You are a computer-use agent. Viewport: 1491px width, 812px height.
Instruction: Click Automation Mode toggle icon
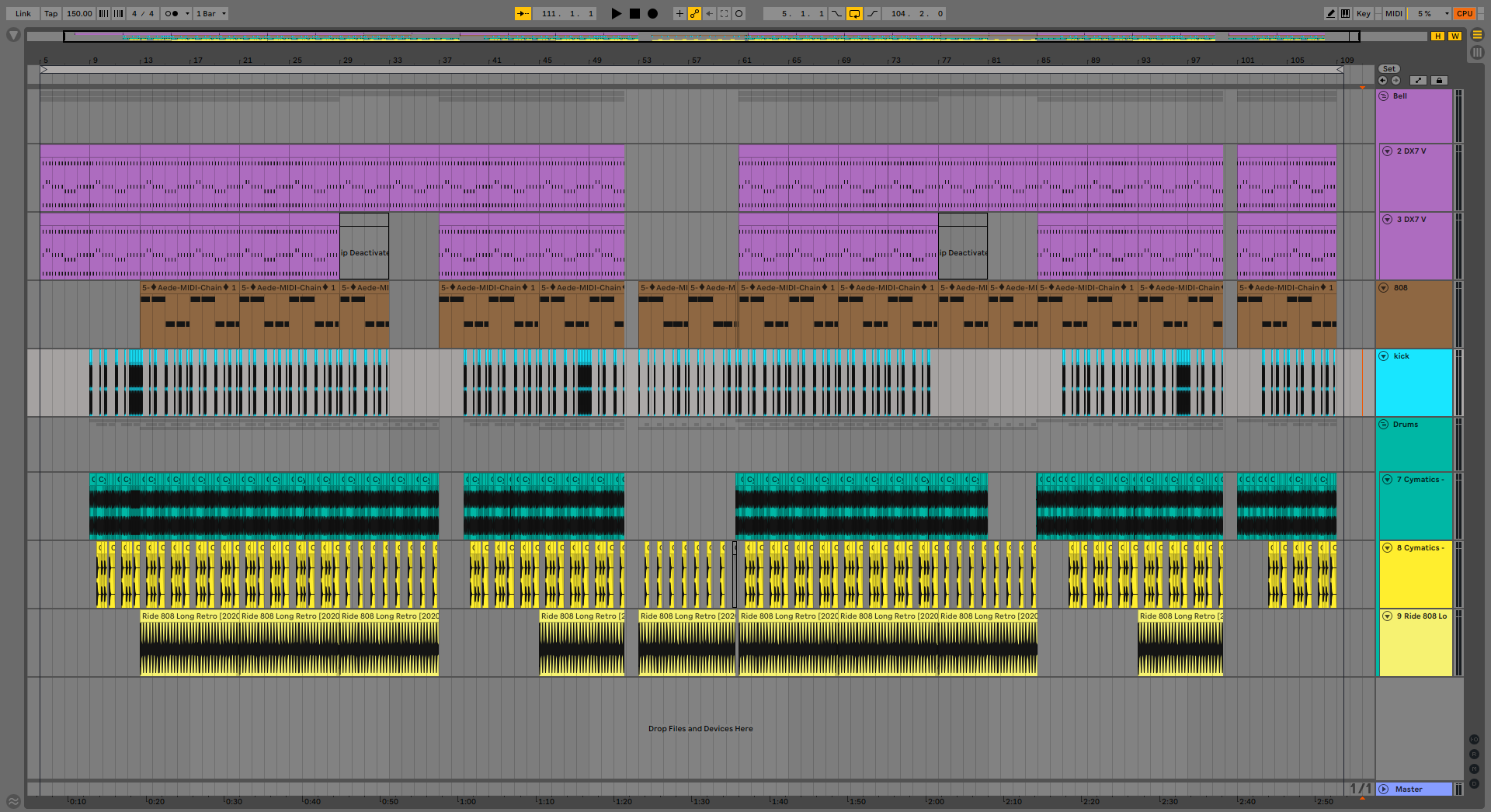1418,80
